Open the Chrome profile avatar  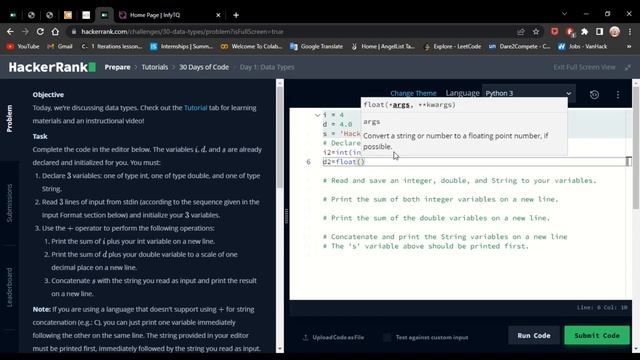coord(614,31)
